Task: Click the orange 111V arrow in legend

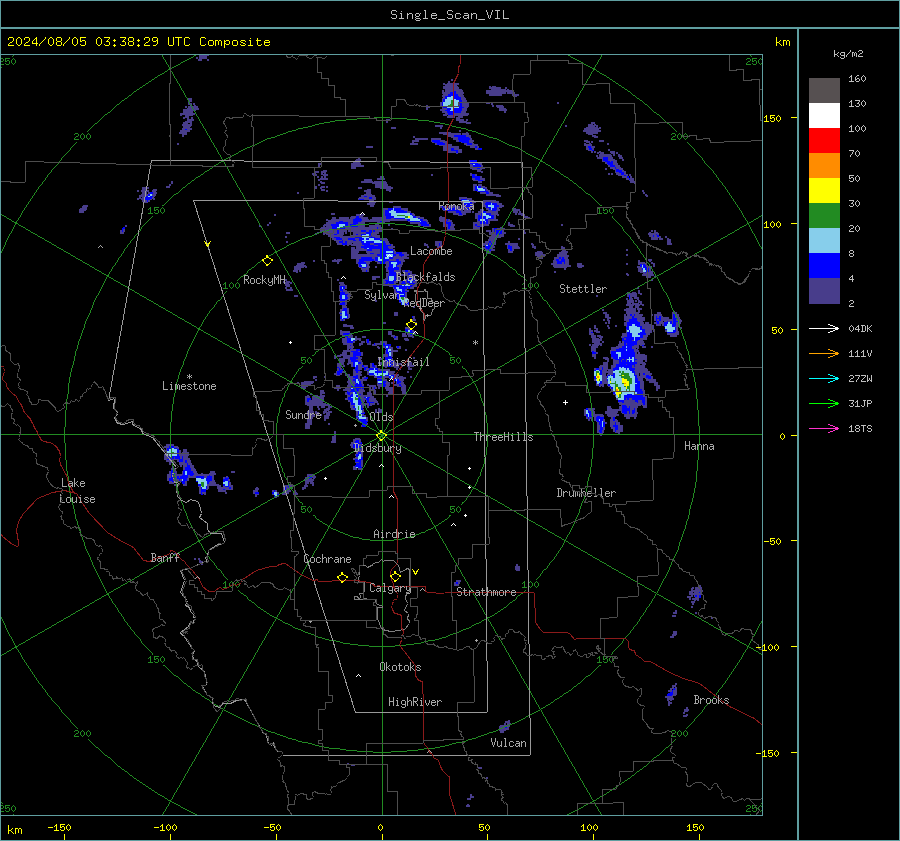Action: coord(824,354)
